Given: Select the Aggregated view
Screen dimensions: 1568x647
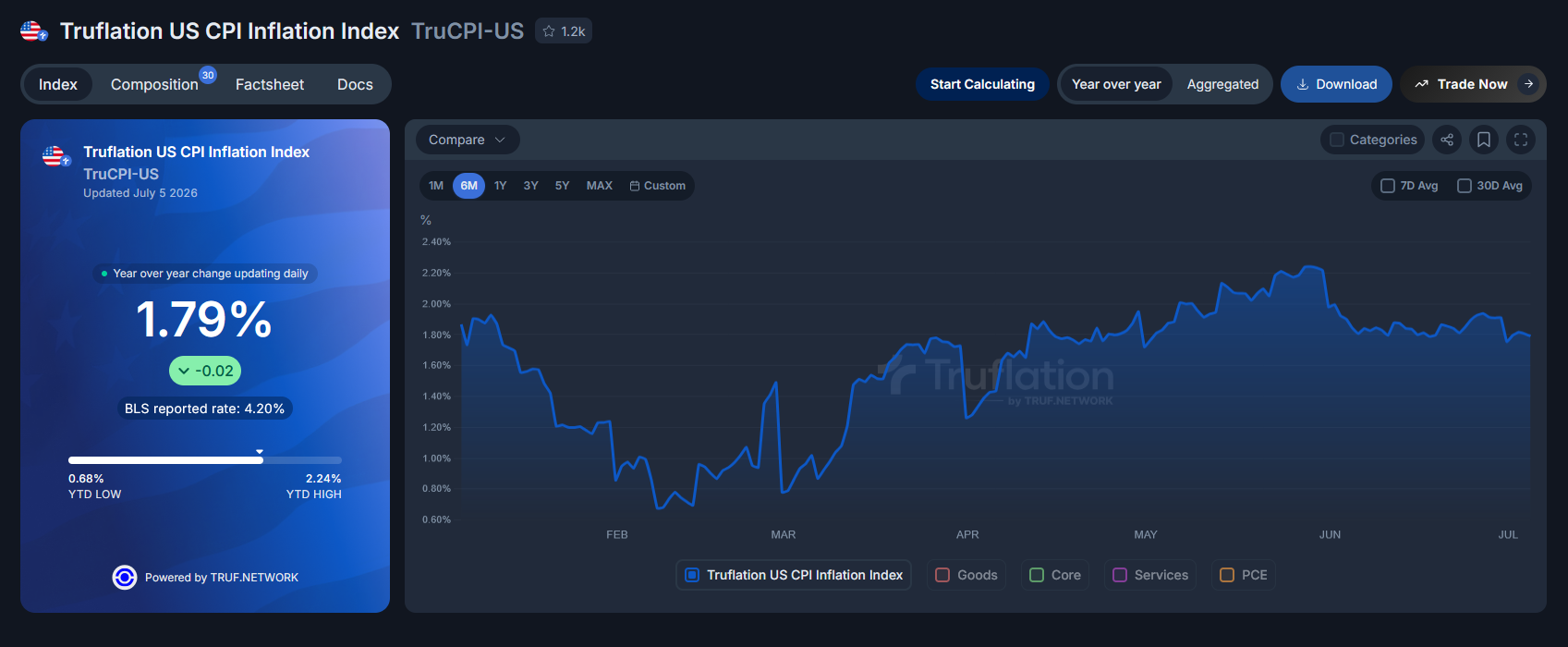Looking at the screenshot, I should click(1222, 84).
